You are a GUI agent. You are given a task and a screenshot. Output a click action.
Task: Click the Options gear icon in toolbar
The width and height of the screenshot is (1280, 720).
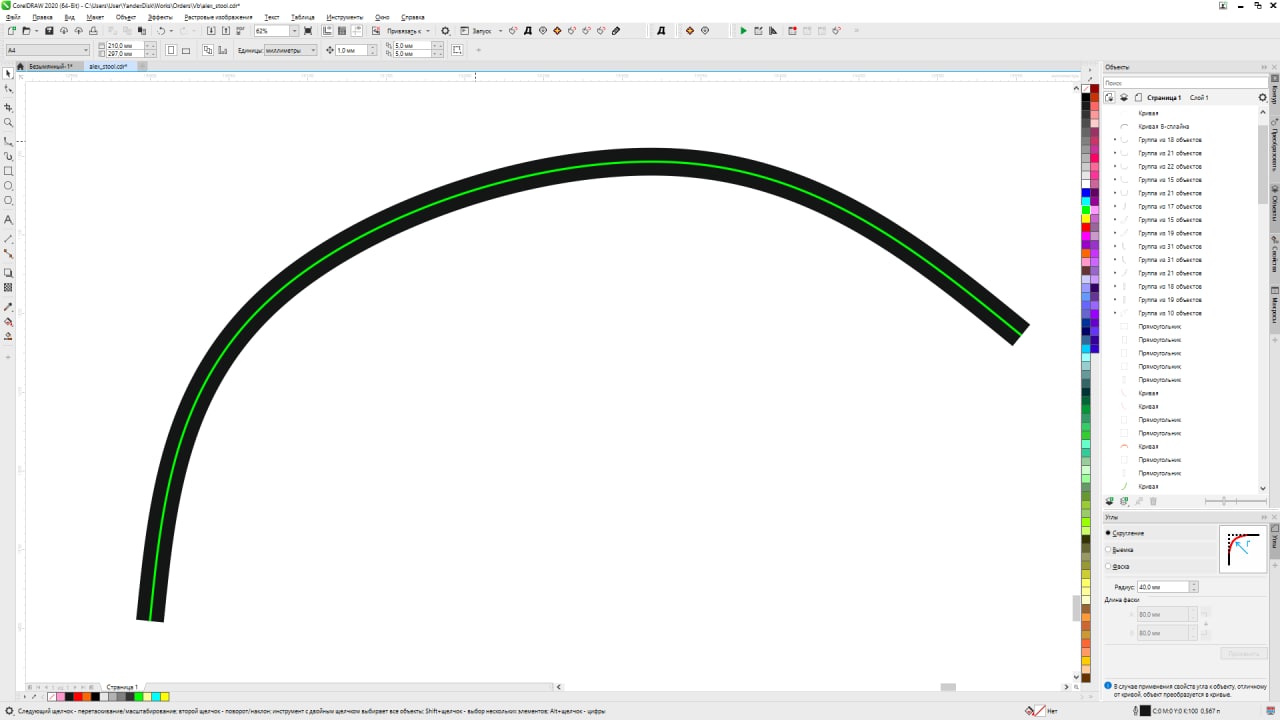[445, 30]
